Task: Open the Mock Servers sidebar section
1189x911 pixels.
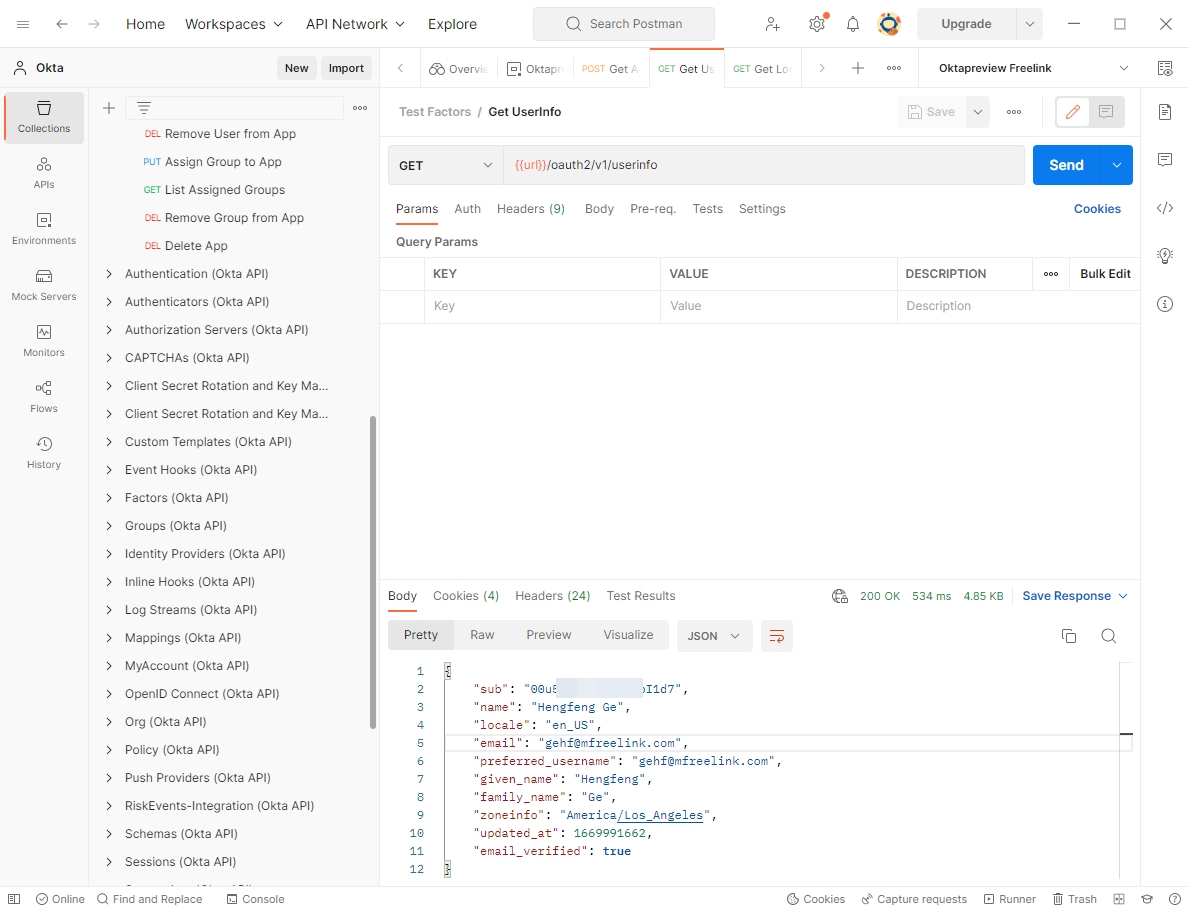Action: (44, 285)
